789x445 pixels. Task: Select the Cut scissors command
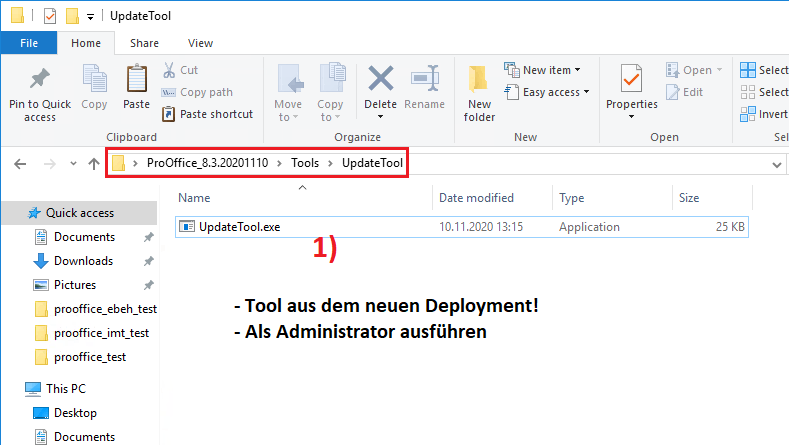(181, 70)
